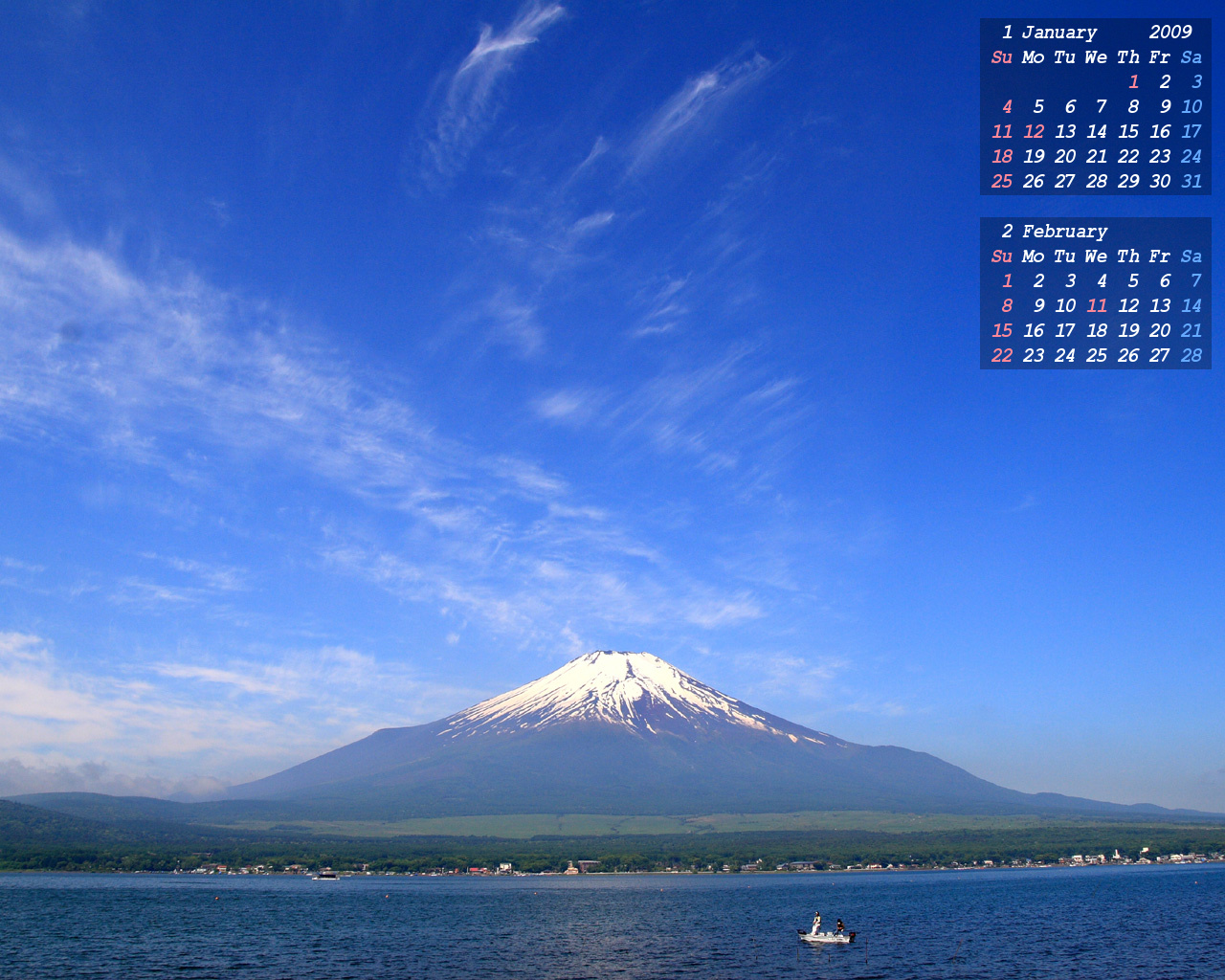Select February 5 in the calendar

(x=1133, y=281)
